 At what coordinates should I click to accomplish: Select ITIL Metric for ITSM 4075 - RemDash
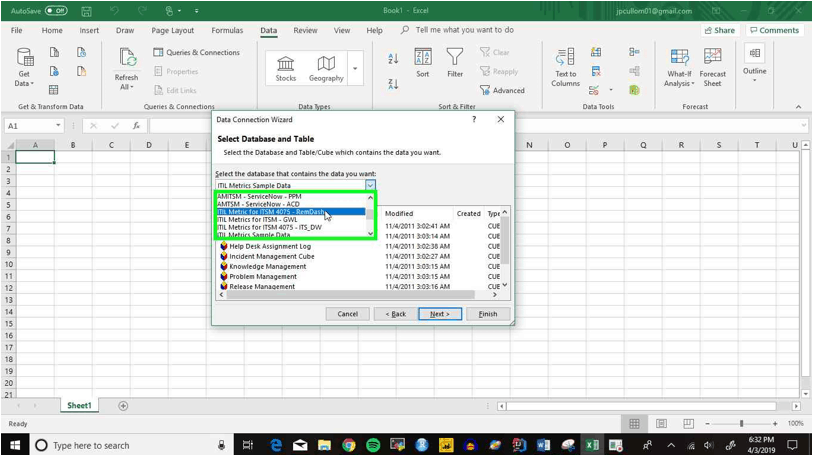coord(291,211)
